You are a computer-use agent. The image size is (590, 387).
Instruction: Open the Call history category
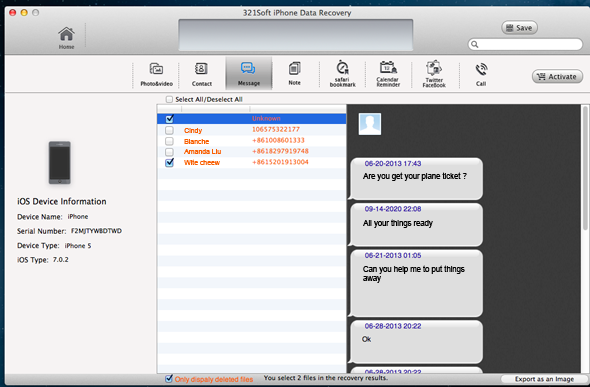481,74
